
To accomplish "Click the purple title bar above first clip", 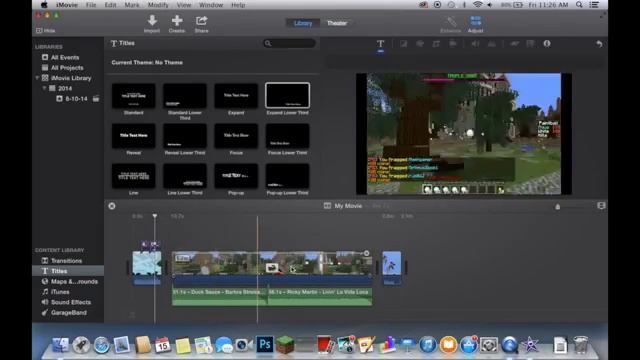I will pyautogui.click(x=150, y=245).
